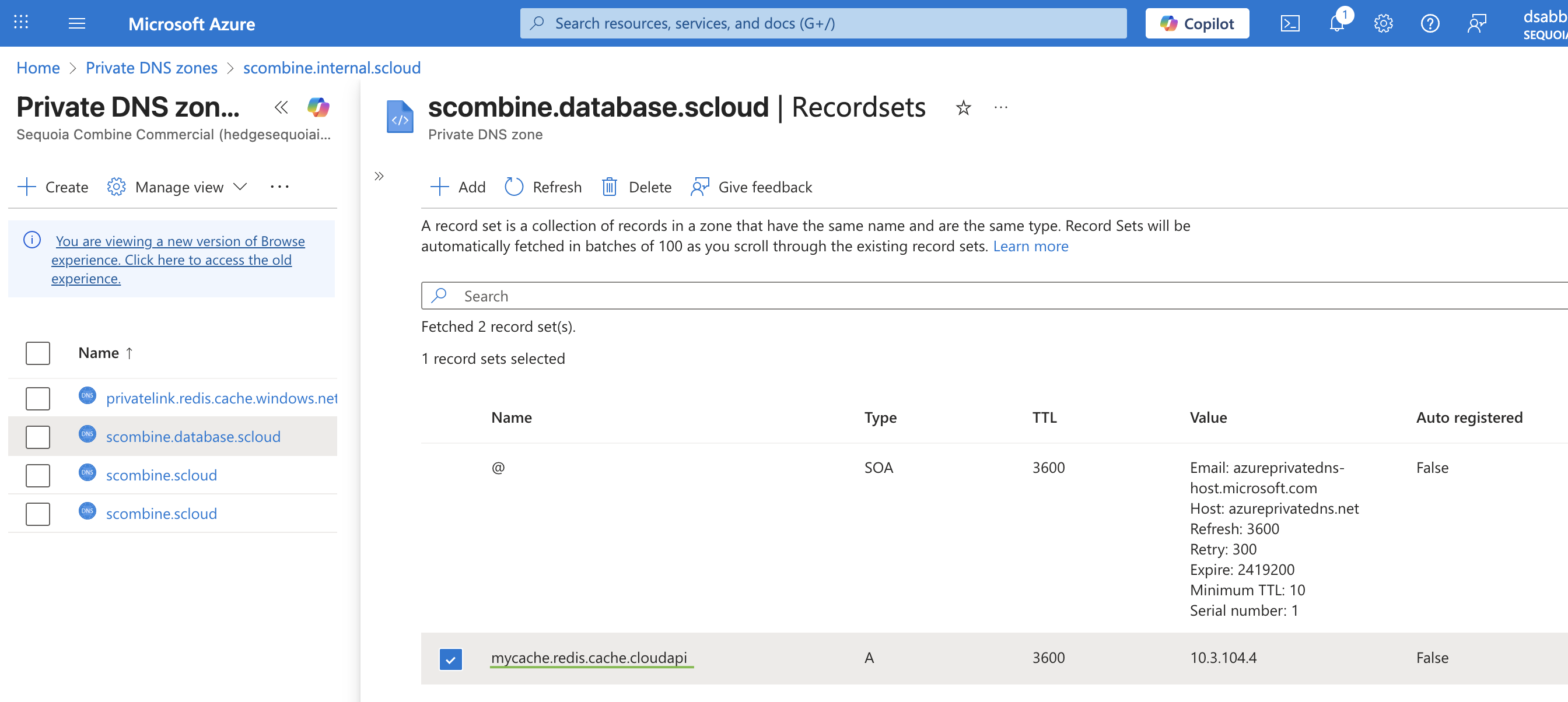Image resolution: width=1568 pixels, height=702 pixels.
Task: Refresh the record sets list
Action: (542, 187)
